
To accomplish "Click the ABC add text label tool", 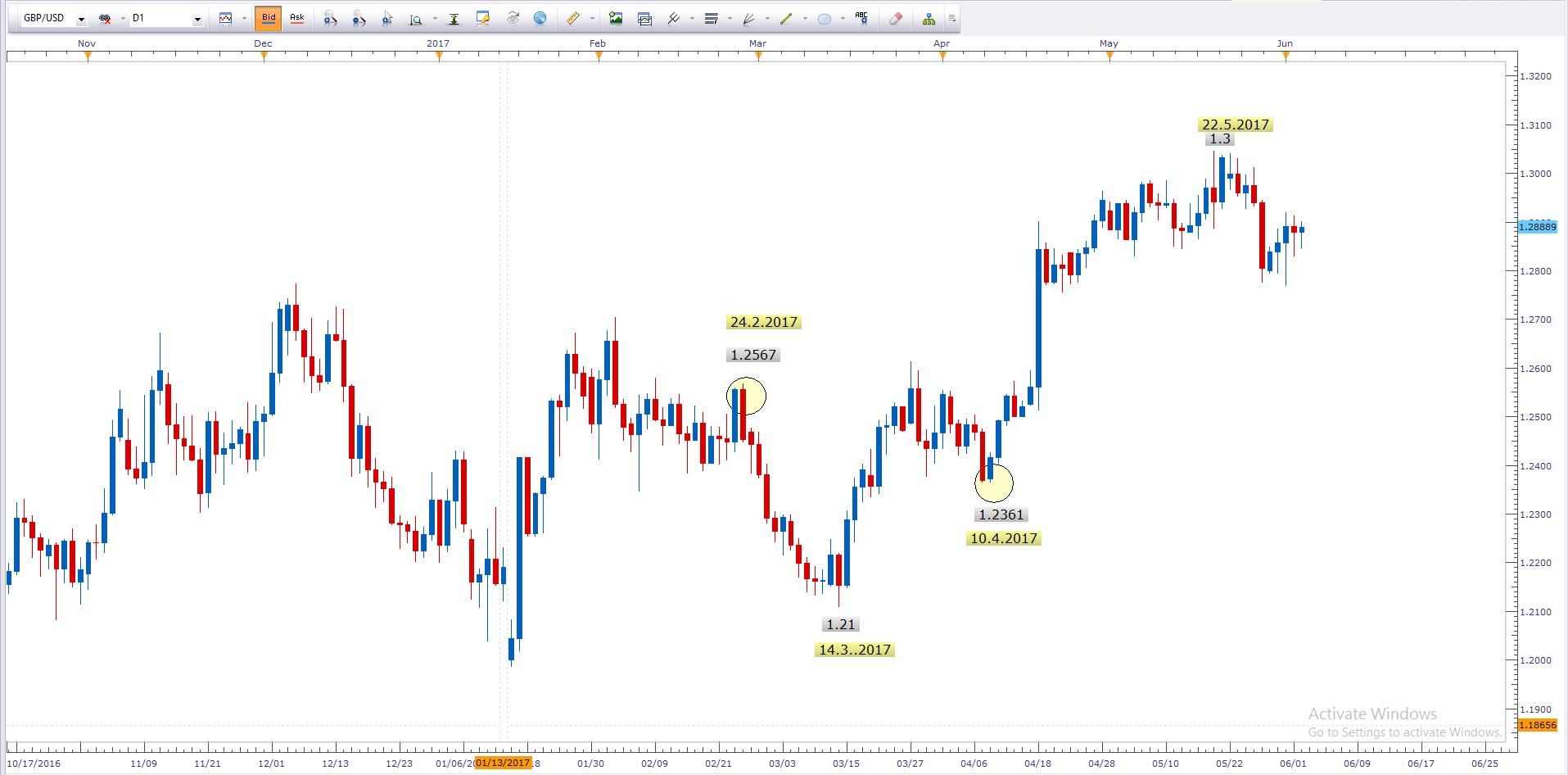I will [861, 19].
